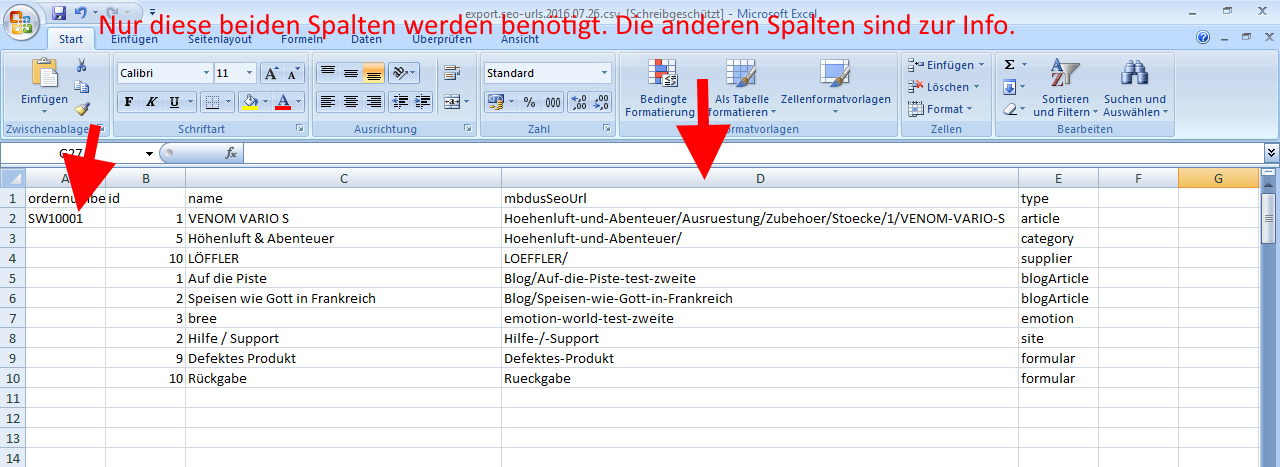Toggle bold formatting (F)
Viewport: 1280px width, 467px height.
129,102
